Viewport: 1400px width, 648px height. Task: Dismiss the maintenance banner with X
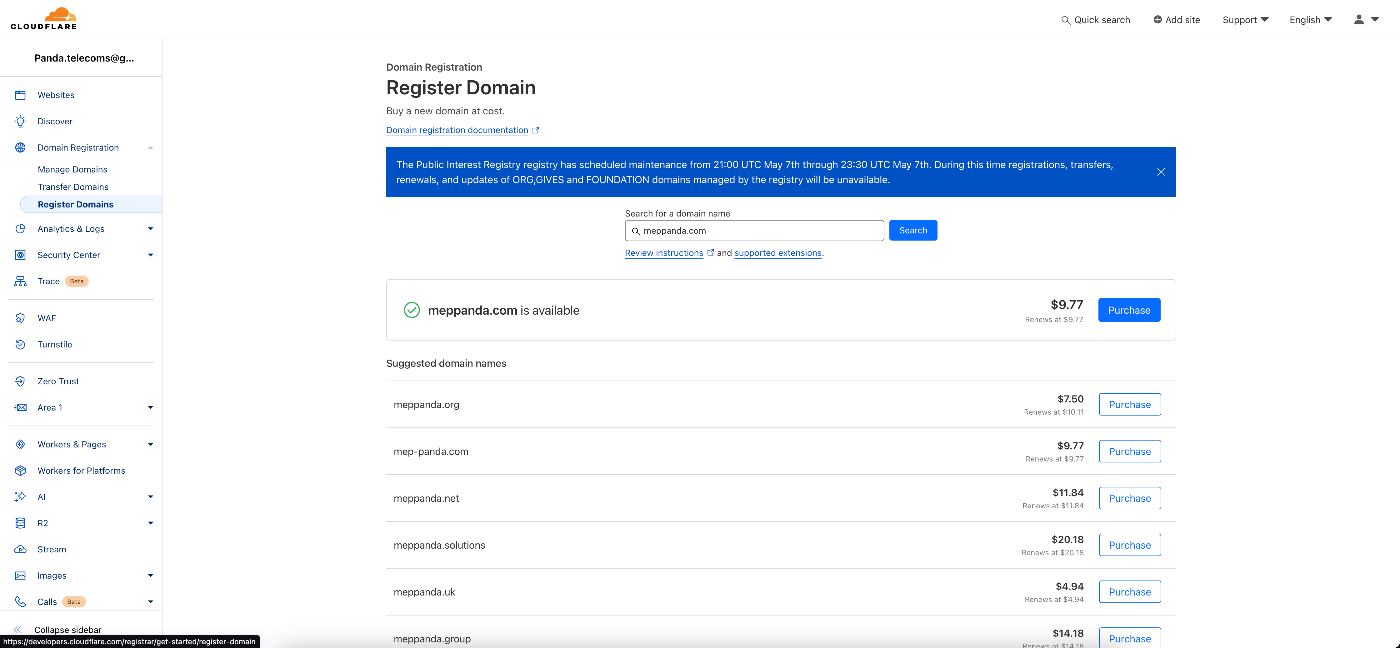coord(1161,172)
